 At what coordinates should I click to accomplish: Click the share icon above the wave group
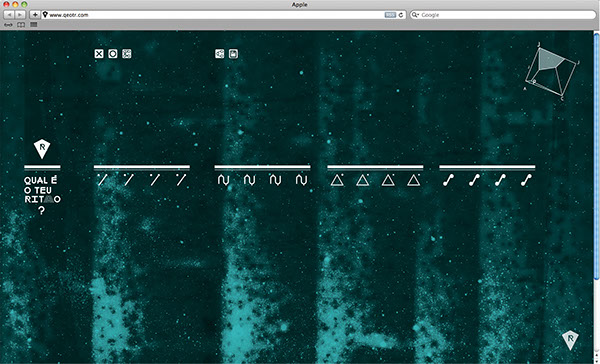[220, 54]
